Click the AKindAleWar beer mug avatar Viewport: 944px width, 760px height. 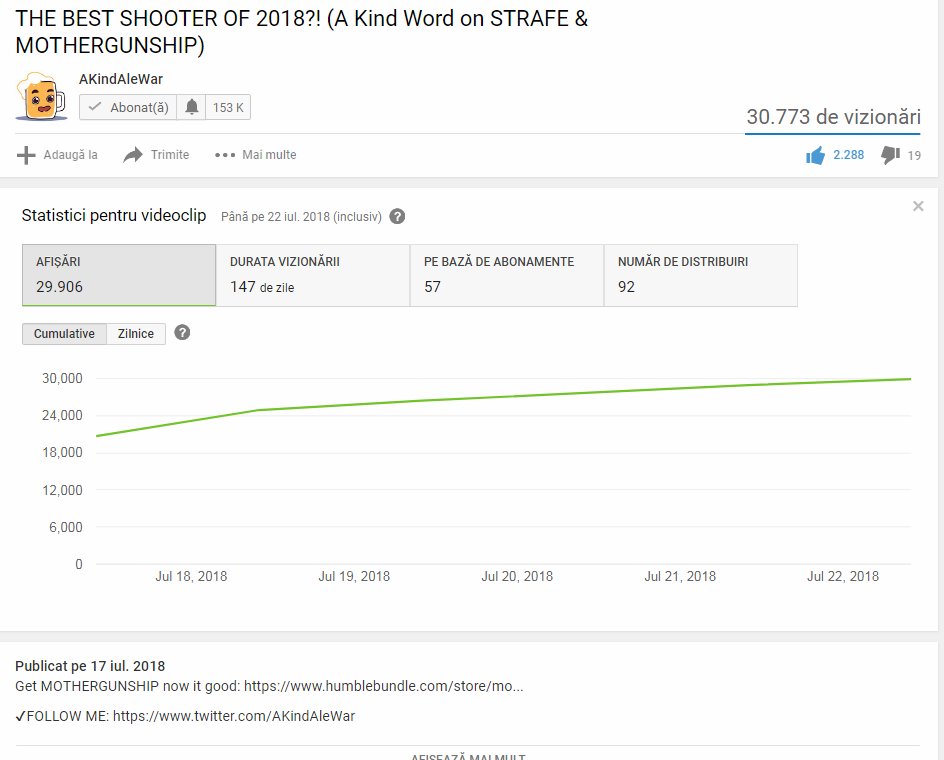click(x=41, y=96)
